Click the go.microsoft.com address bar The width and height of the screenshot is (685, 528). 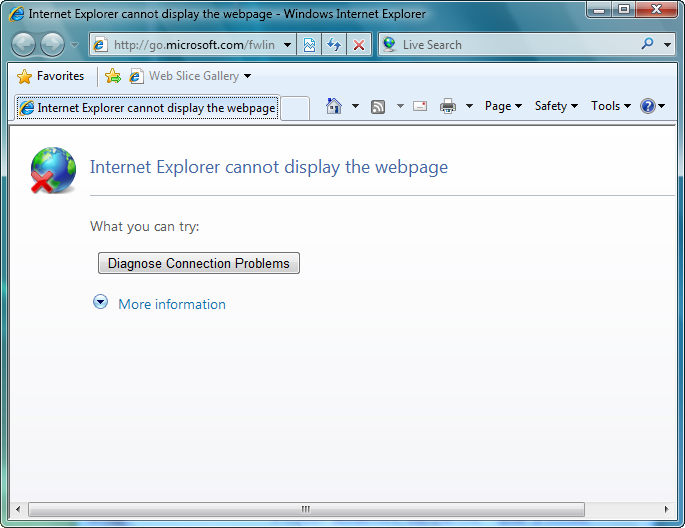point(194,45)
